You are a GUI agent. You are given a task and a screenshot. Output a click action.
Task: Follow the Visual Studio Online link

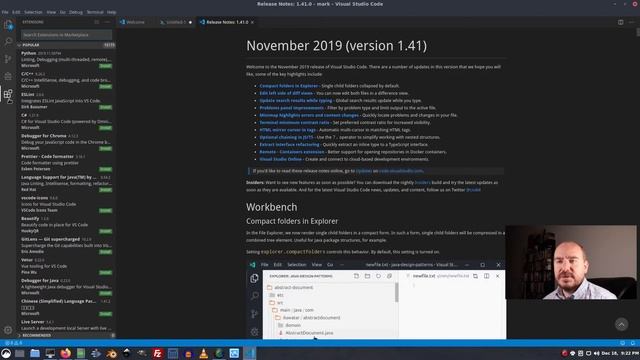[280, 159]
